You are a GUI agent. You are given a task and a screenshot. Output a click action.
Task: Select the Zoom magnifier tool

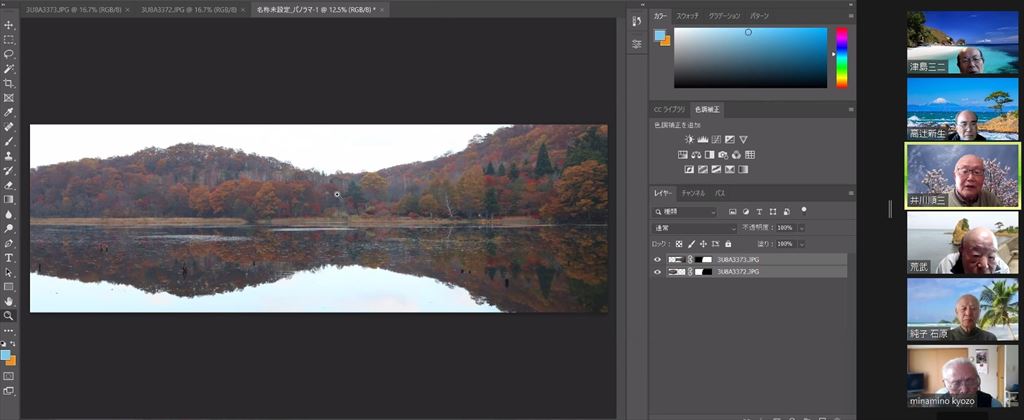(9, 315)
